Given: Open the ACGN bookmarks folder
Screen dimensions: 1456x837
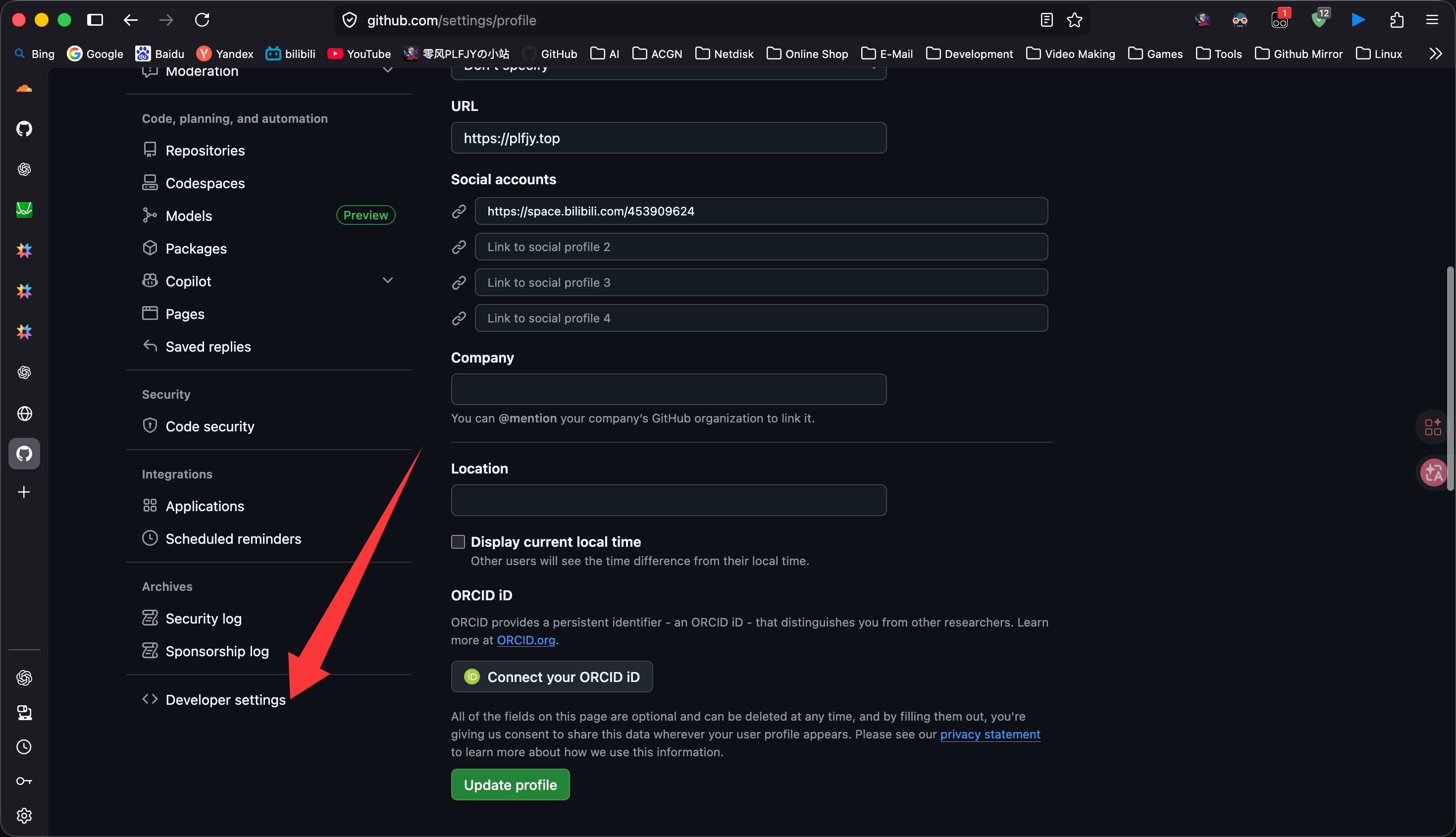Looking at the screenshot, I should [657, 53].
